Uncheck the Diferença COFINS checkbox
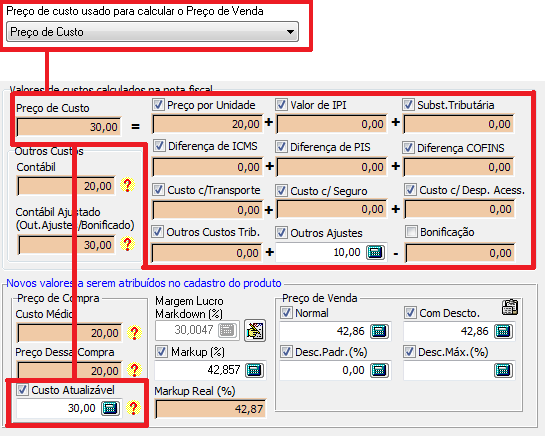The width and height of the screenshot is (545, 436). coord(408,147)
